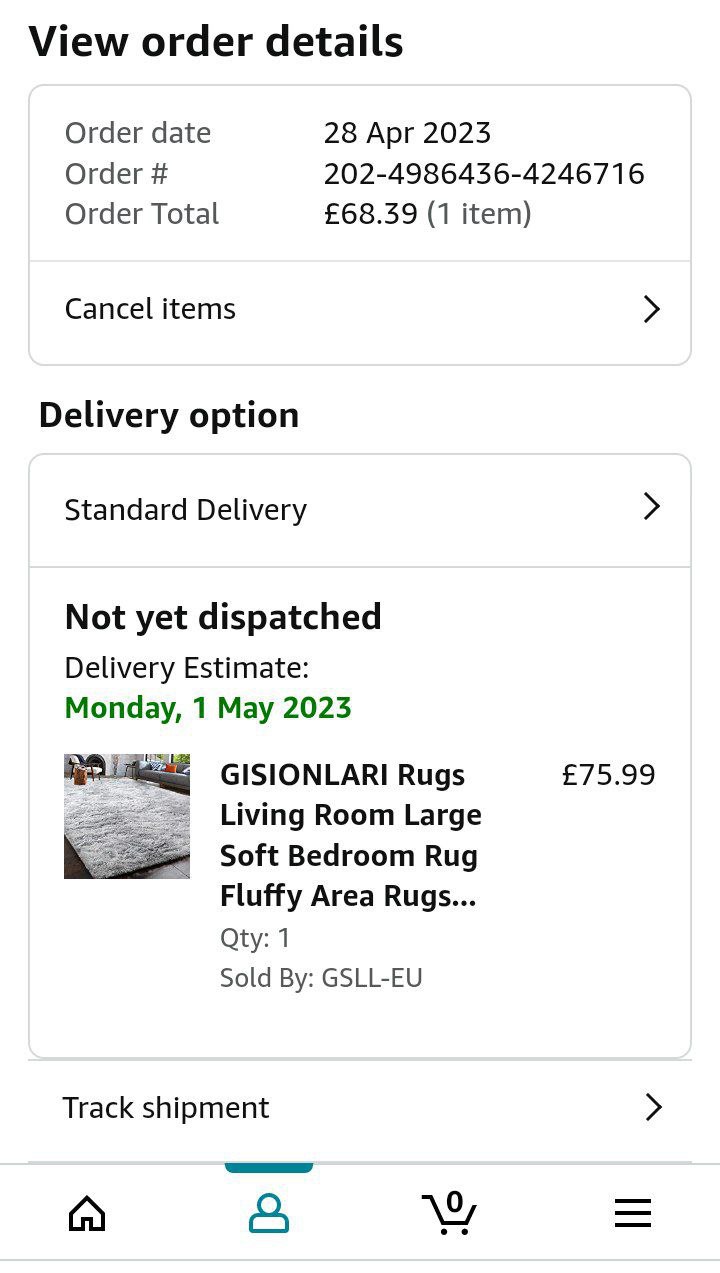This screenshot has width=720, height=1273.
Task: Go to the Home tab icon
Action: coord(87,1214)
